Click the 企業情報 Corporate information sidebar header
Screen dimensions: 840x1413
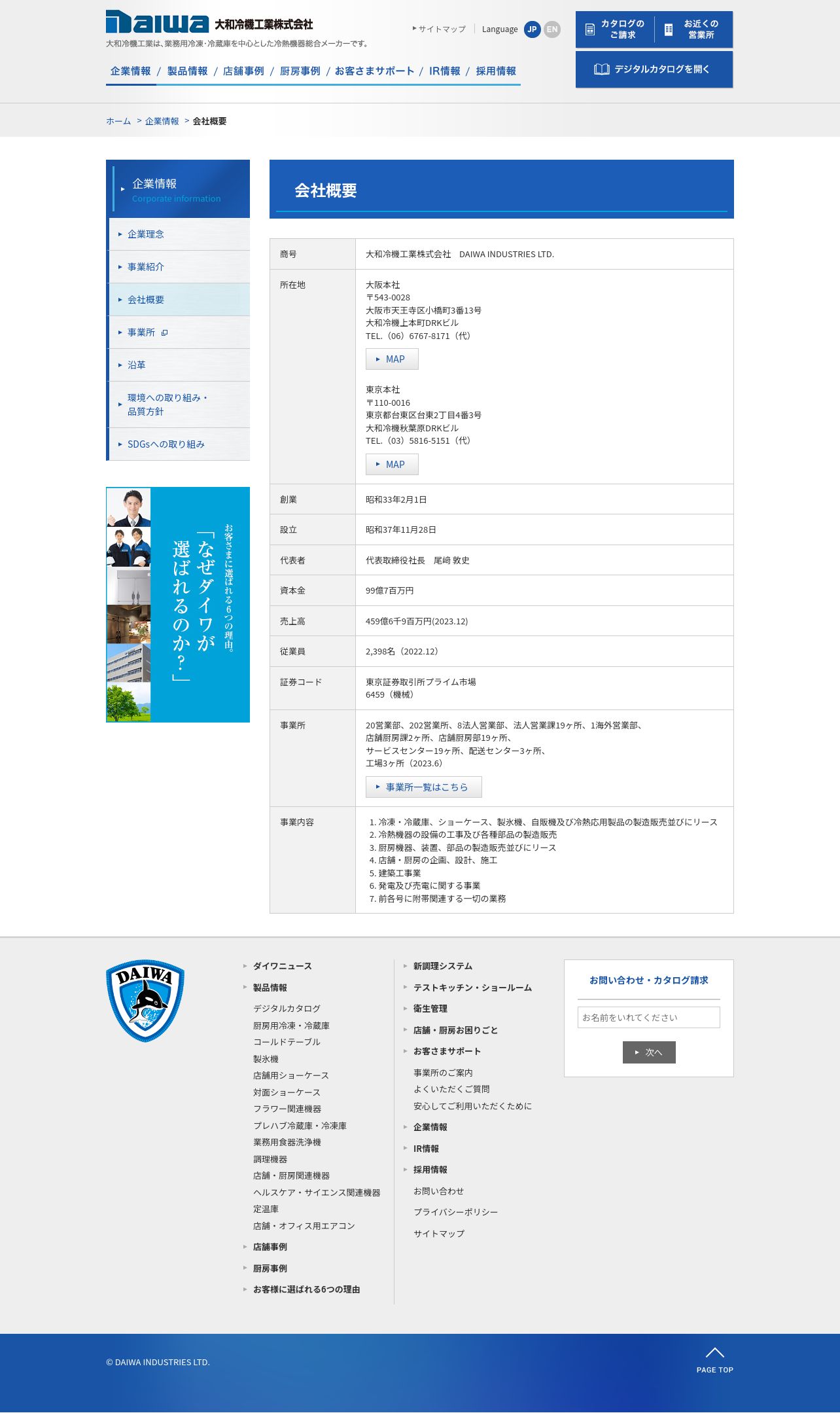pyautogui.click(x=178, y=189)
